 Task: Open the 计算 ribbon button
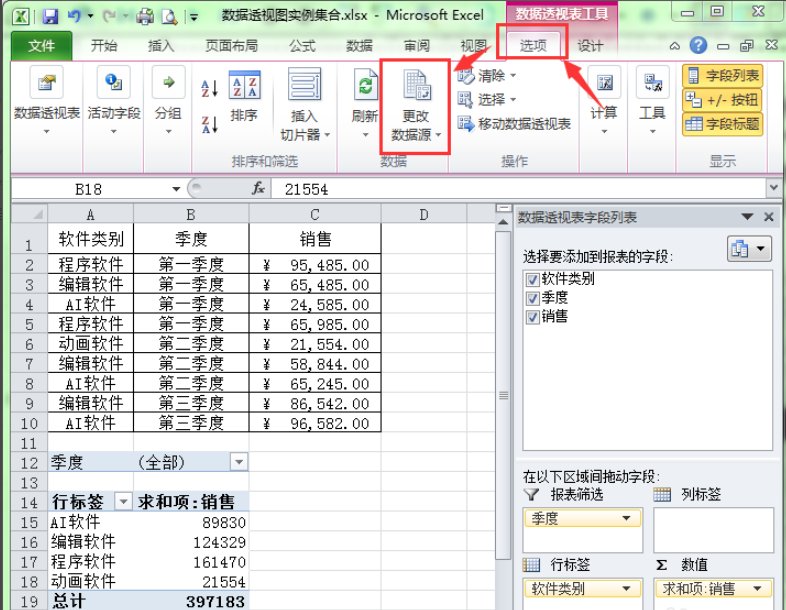click(x=604, y=101)
